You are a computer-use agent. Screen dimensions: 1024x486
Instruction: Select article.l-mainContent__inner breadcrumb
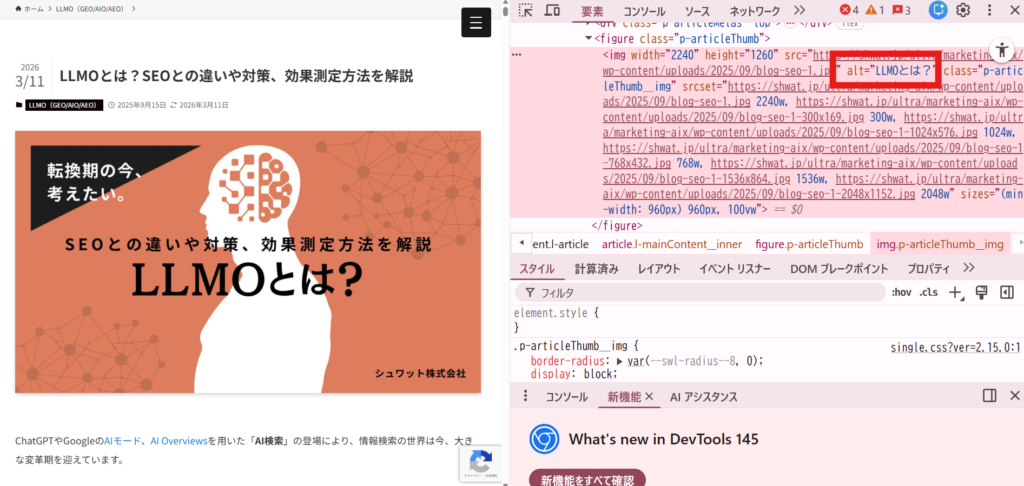[x=672, y=244]
